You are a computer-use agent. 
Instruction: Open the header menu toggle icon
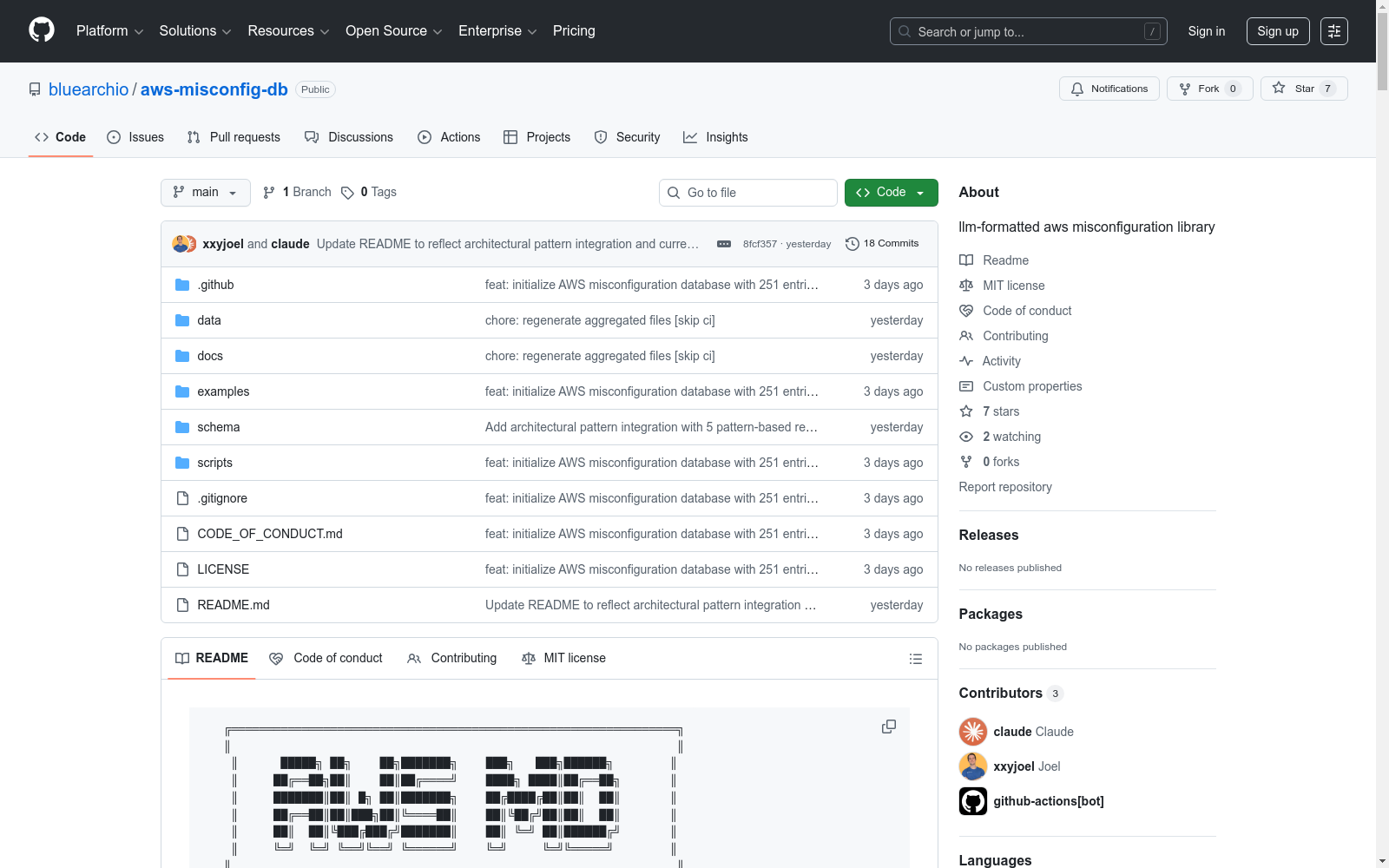pyautogui.click(x=1334, y=31)
